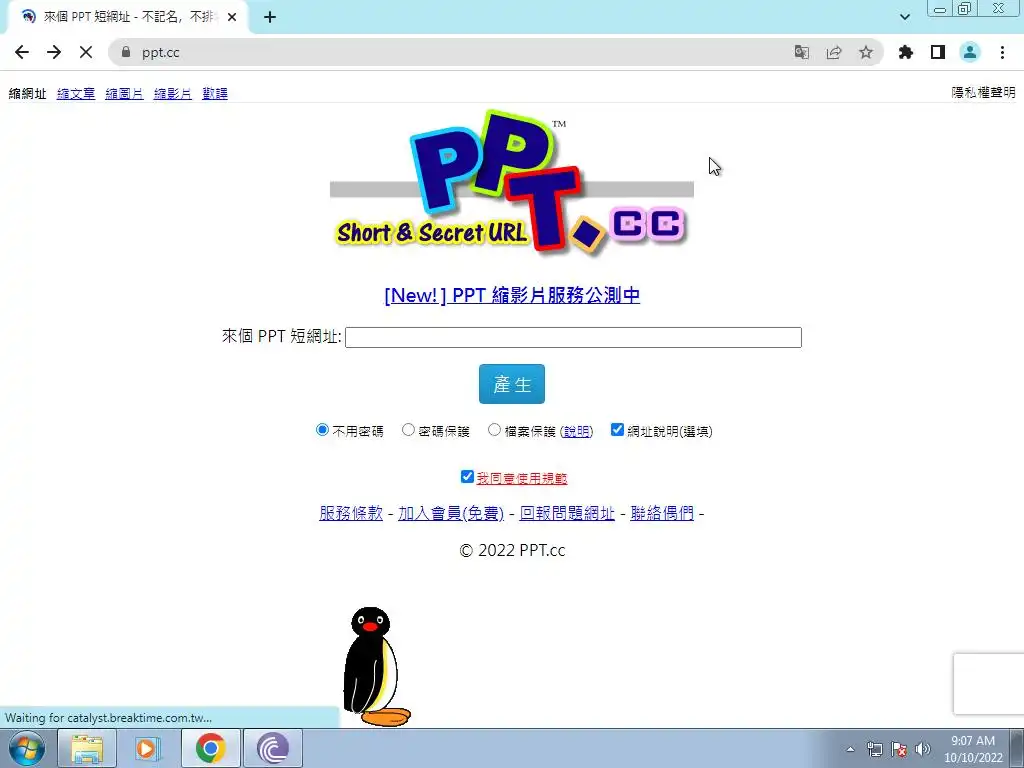1024x768 pixels.
Task: Click the © 2022 PPT.cc footer text
Action: [x=512, y=551]
